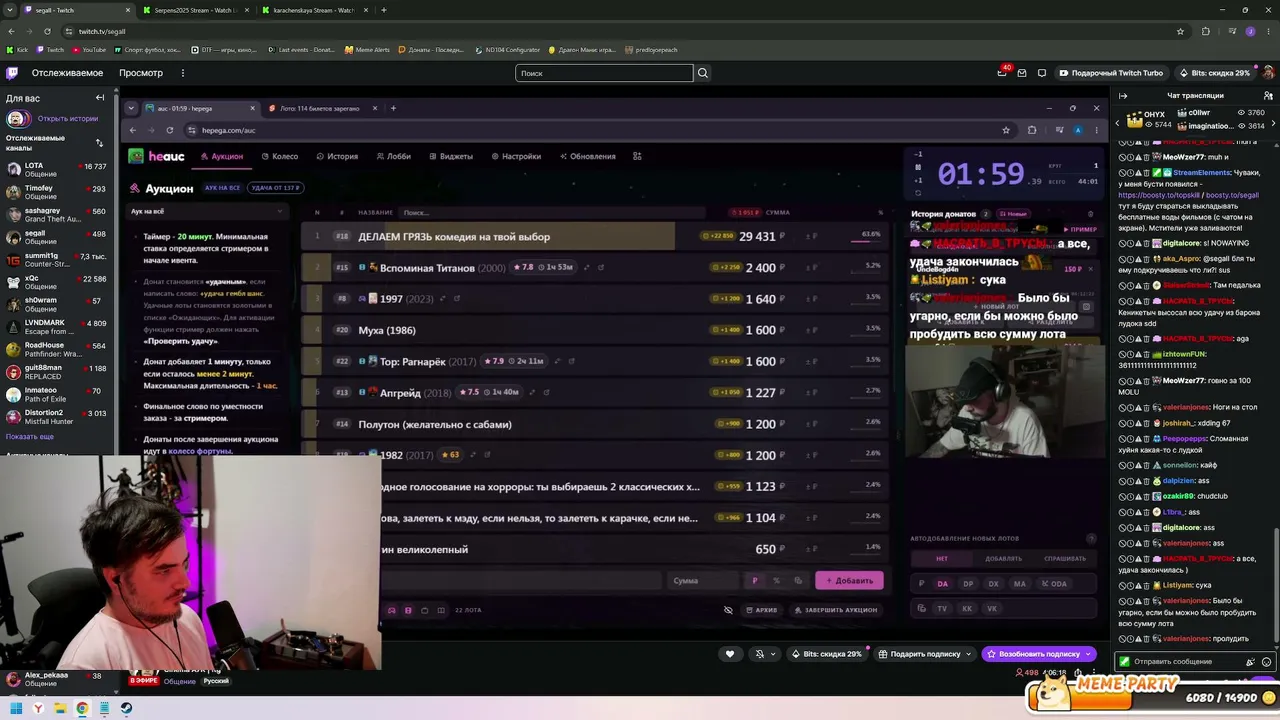Open the hepega Настройки tab
Viewport: 1280px width, 720px height.
516,156
